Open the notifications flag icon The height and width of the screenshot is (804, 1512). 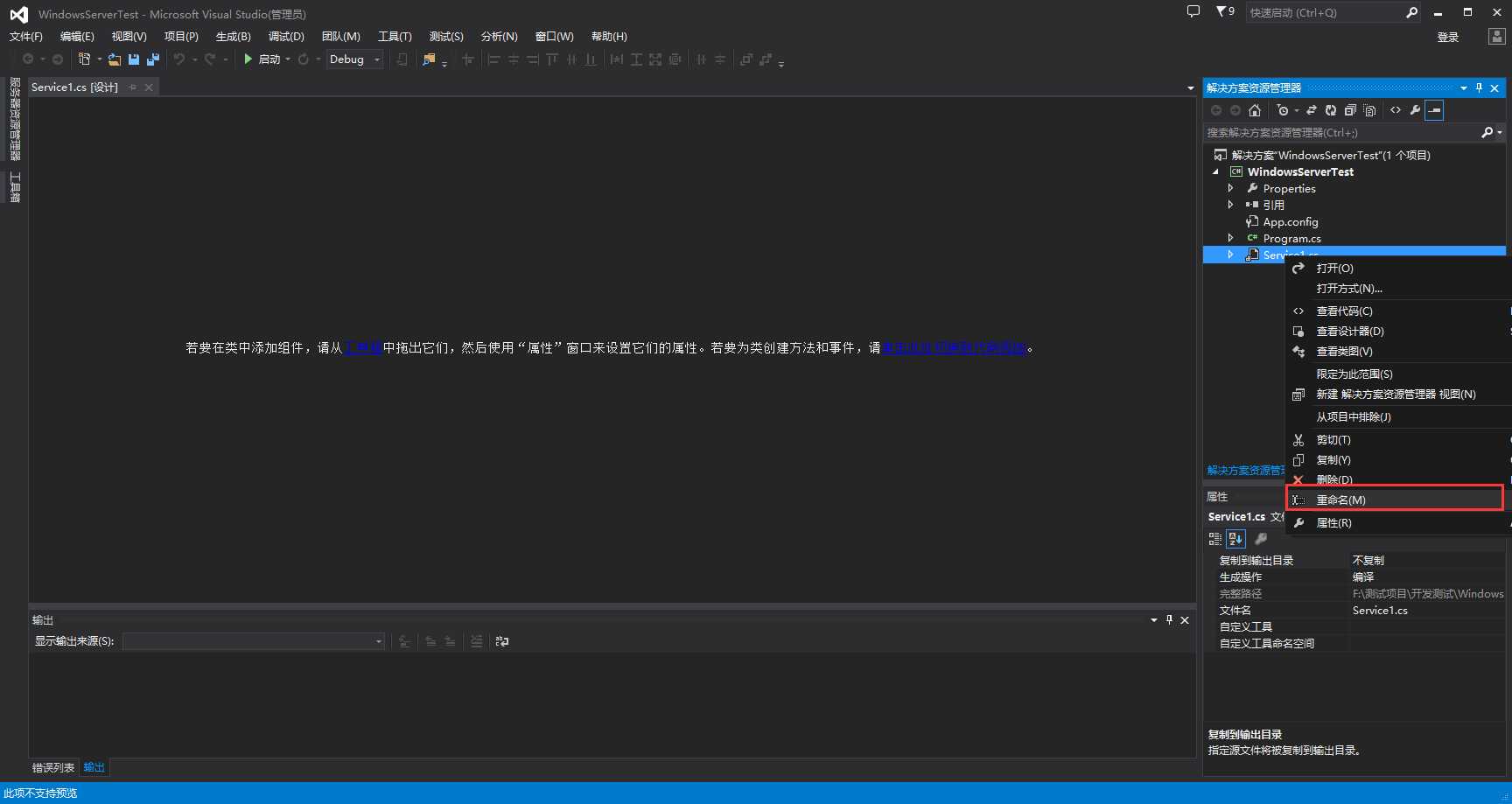pos(1224,12)
